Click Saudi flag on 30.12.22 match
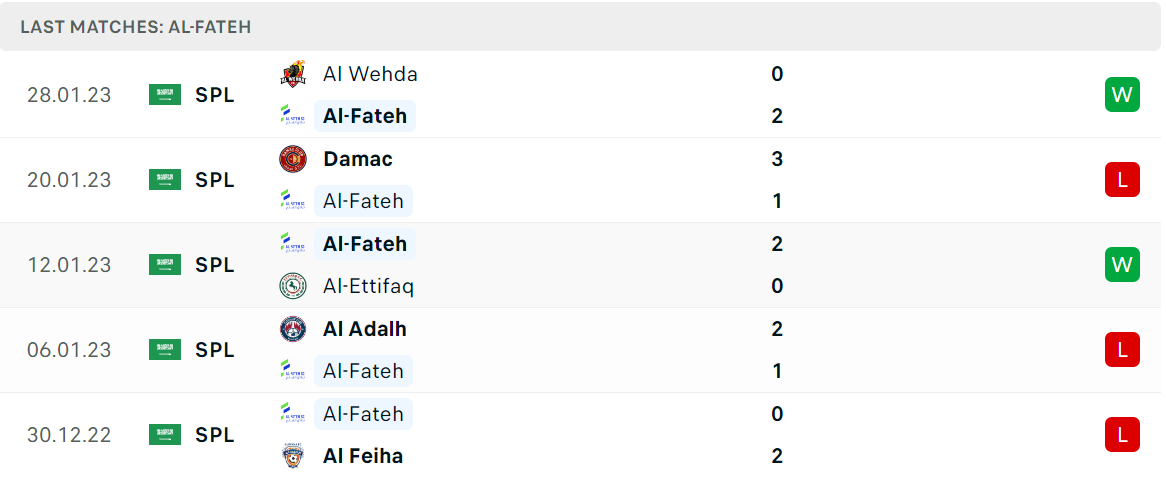1166x477 pixels. point(165,435)
